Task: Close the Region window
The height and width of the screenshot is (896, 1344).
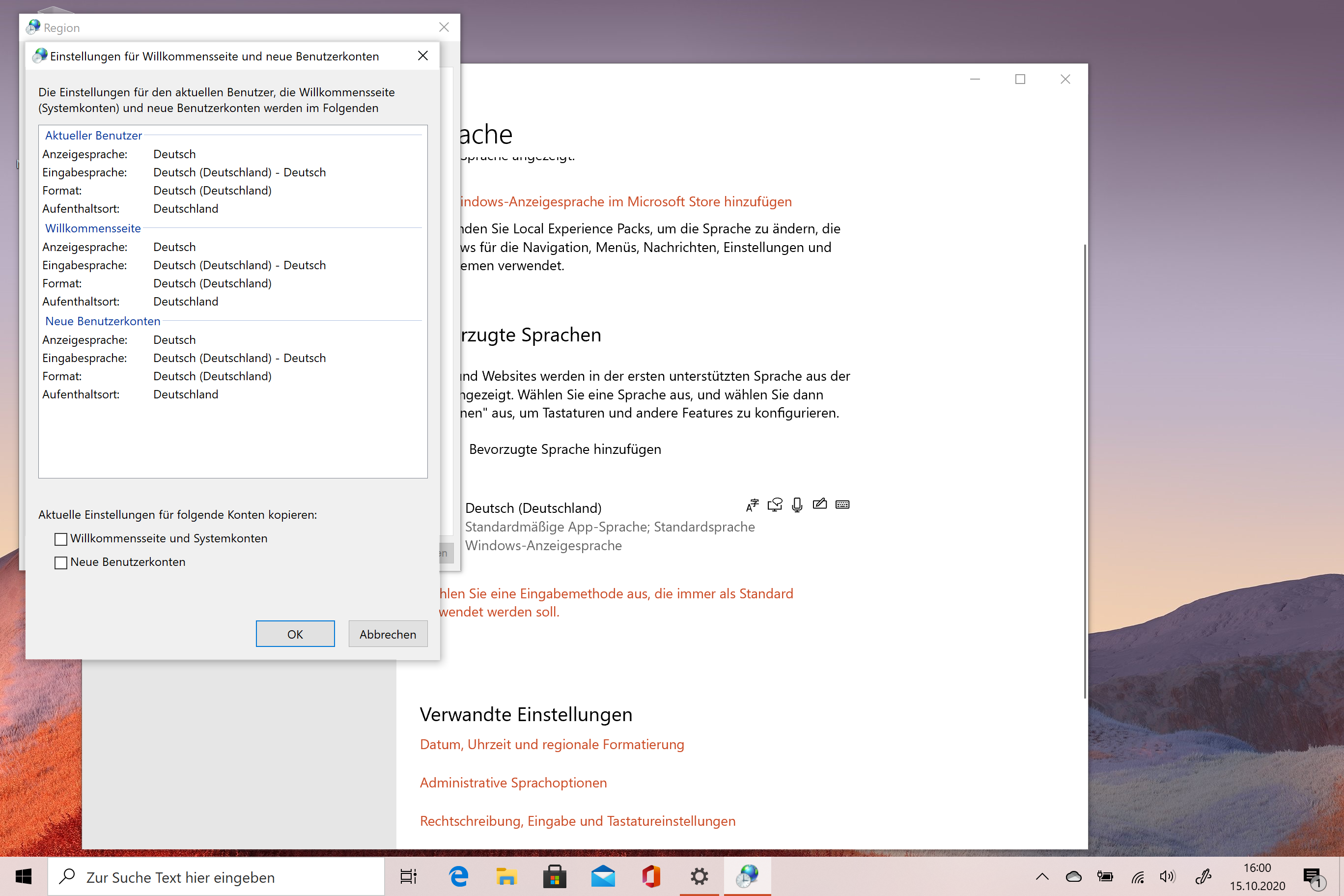Action: point(444,27)
